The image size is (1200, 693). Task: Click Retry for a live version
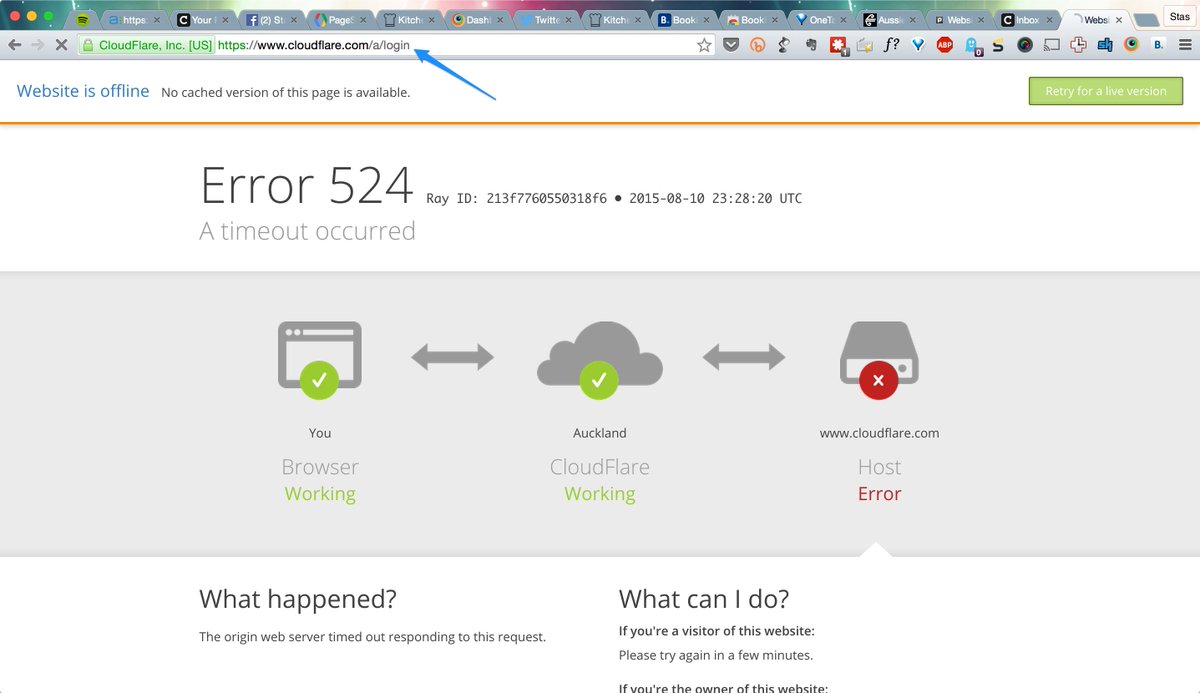(1106, 91)
